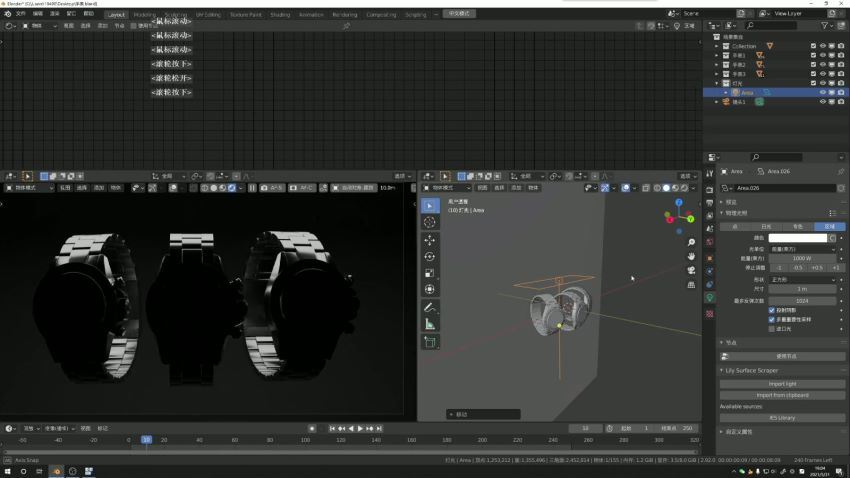Click the 能量(乘方) 1000 W field
Viewport: 850px width, 478px height.
[801, 258]
